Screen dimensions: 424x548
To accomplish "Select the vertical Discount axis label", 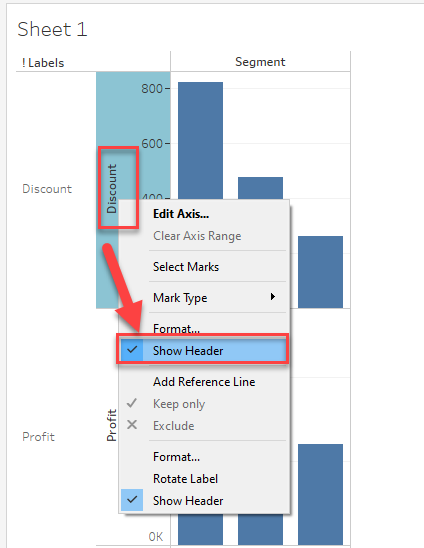I will (112, 189).
